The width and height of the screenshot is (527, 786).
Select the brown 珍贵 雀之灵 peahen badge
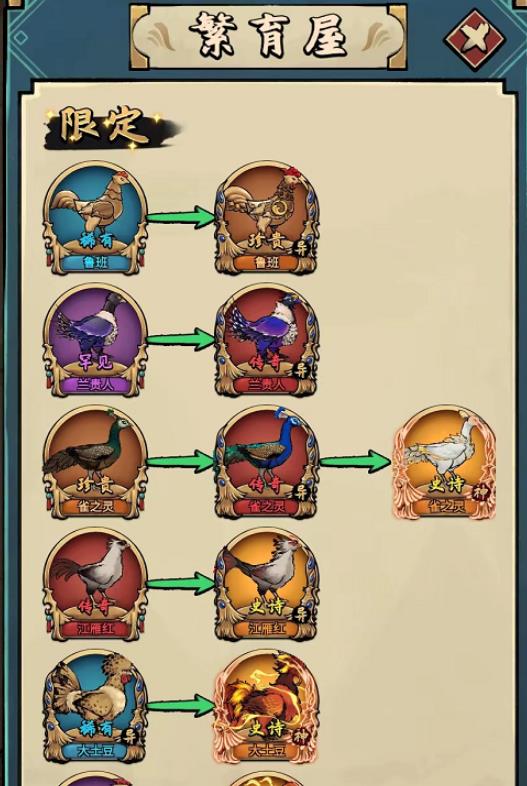pos(95,462)
